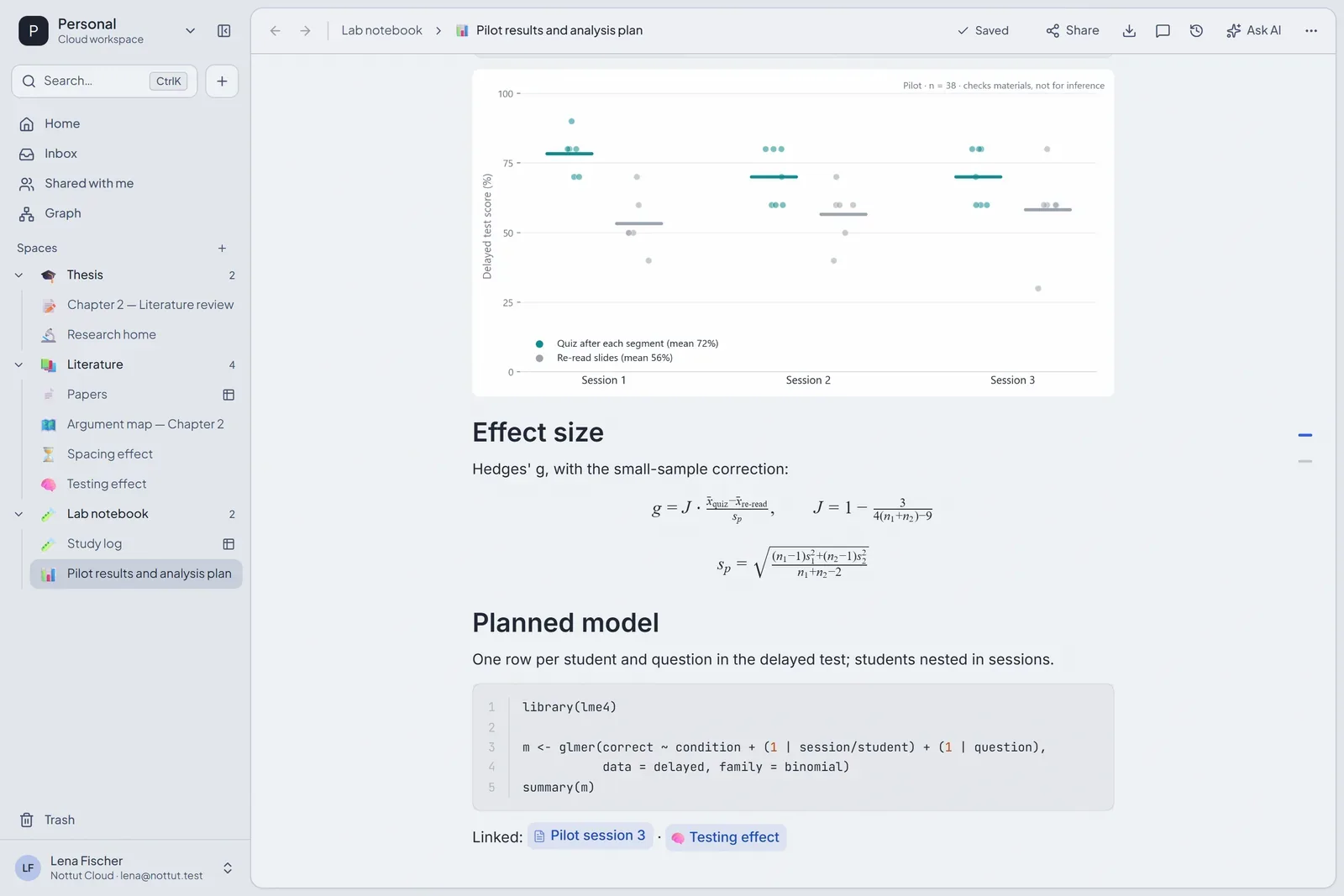This screenshot has width=1344, height=896.
Task: Click Ask AI button
Action: coord(1253,31)
